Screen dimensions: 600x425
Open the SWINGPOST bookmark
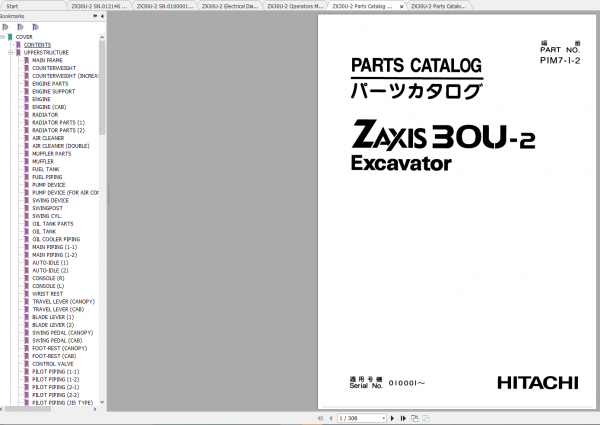pos(47,208)
